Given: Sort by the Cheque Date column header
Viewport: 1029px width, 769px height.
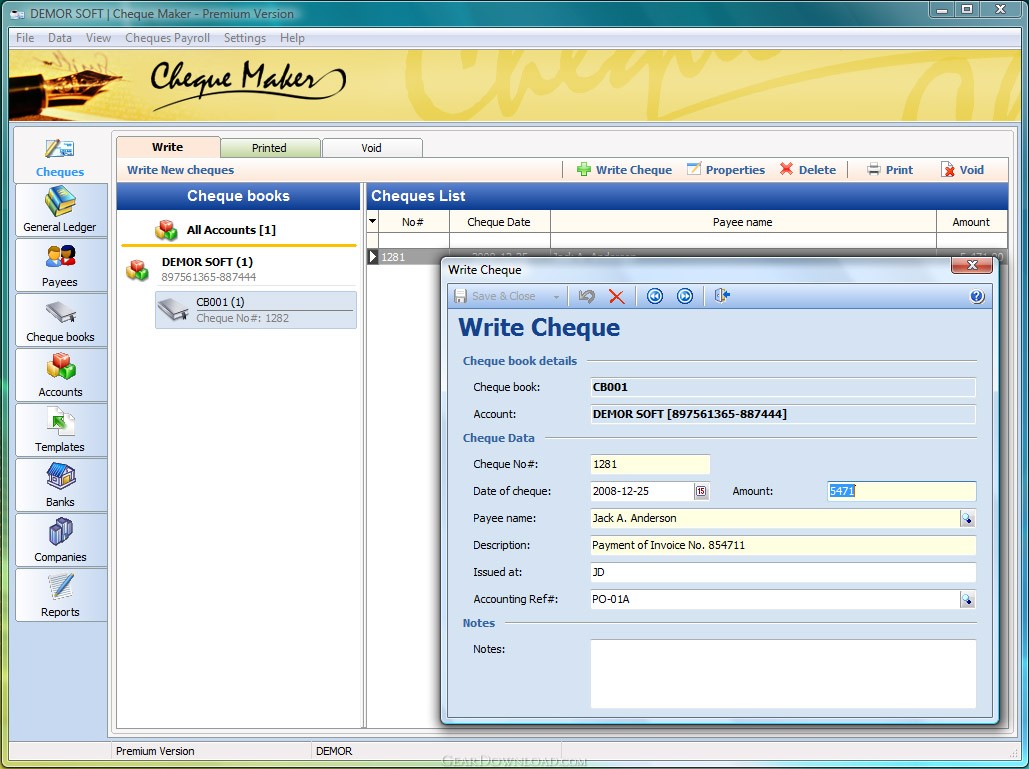Looking at the screenshot, I should click(x=499, y=222).
